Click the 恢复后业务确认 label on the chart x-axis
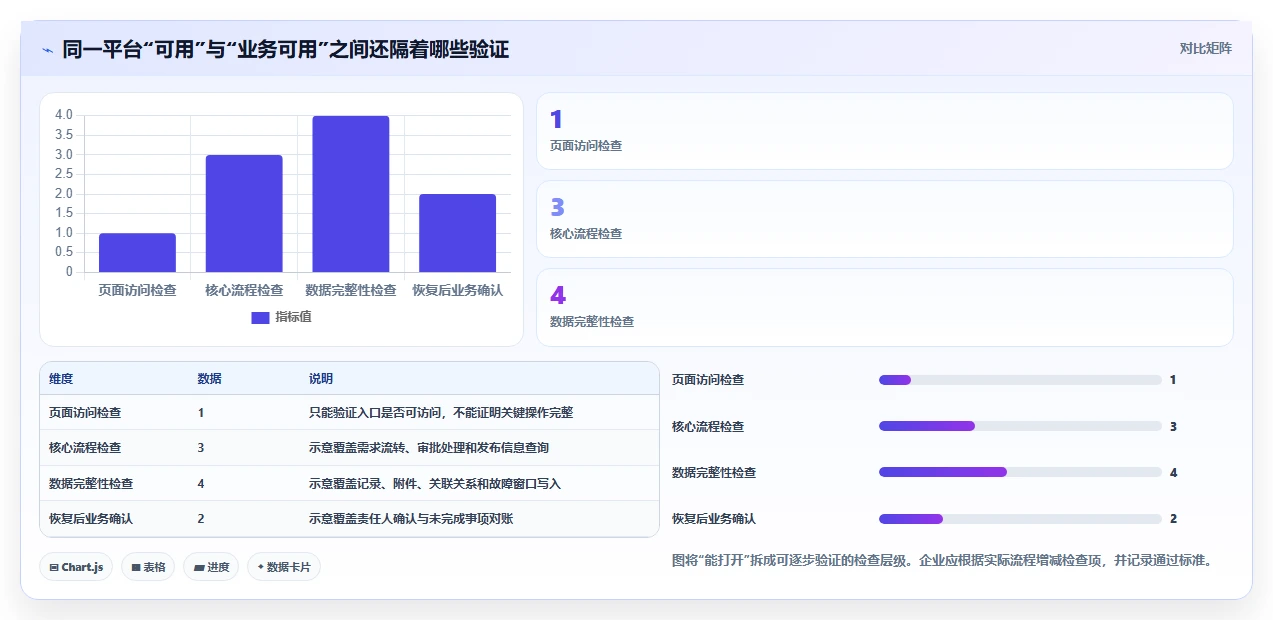The height and width of the screenshot is (620, 1273). (457, 290)
